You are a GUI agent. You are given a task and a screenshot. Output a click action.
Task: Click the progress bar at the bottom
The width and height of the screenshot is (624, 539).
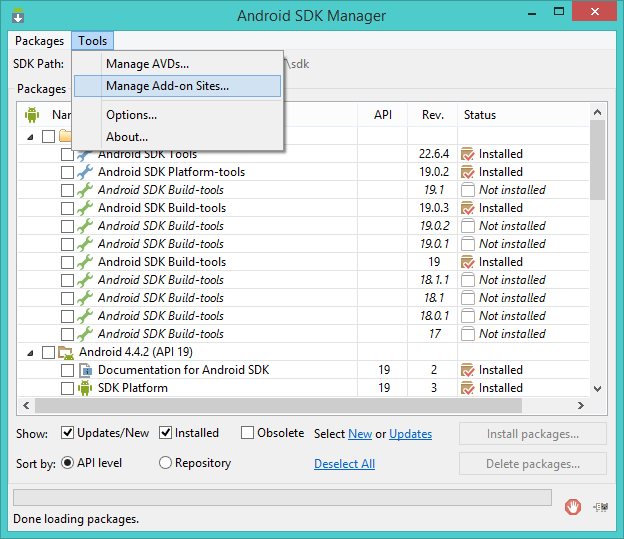coord(283,498)
